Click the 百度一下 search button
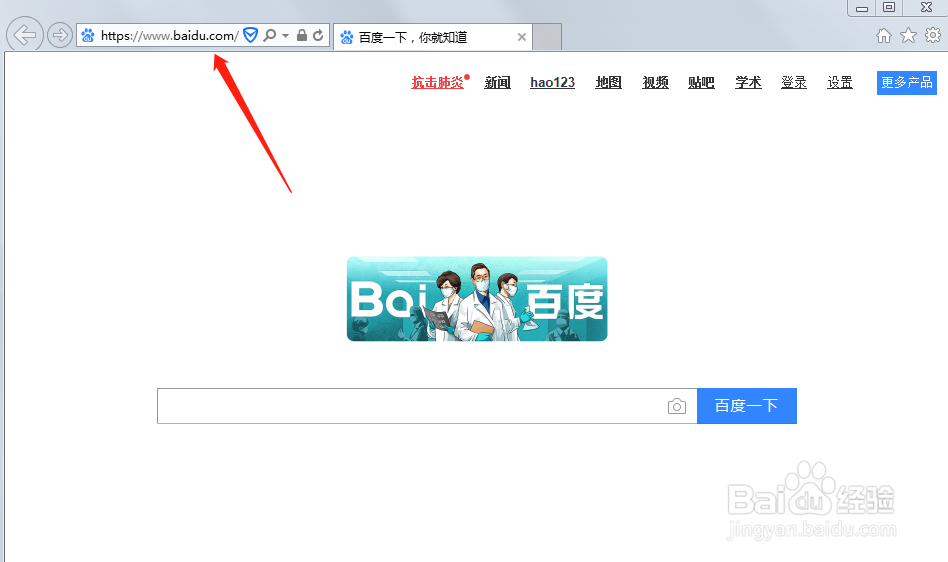The width and height of the screenshot is (948, 562). tap(747, 406)
